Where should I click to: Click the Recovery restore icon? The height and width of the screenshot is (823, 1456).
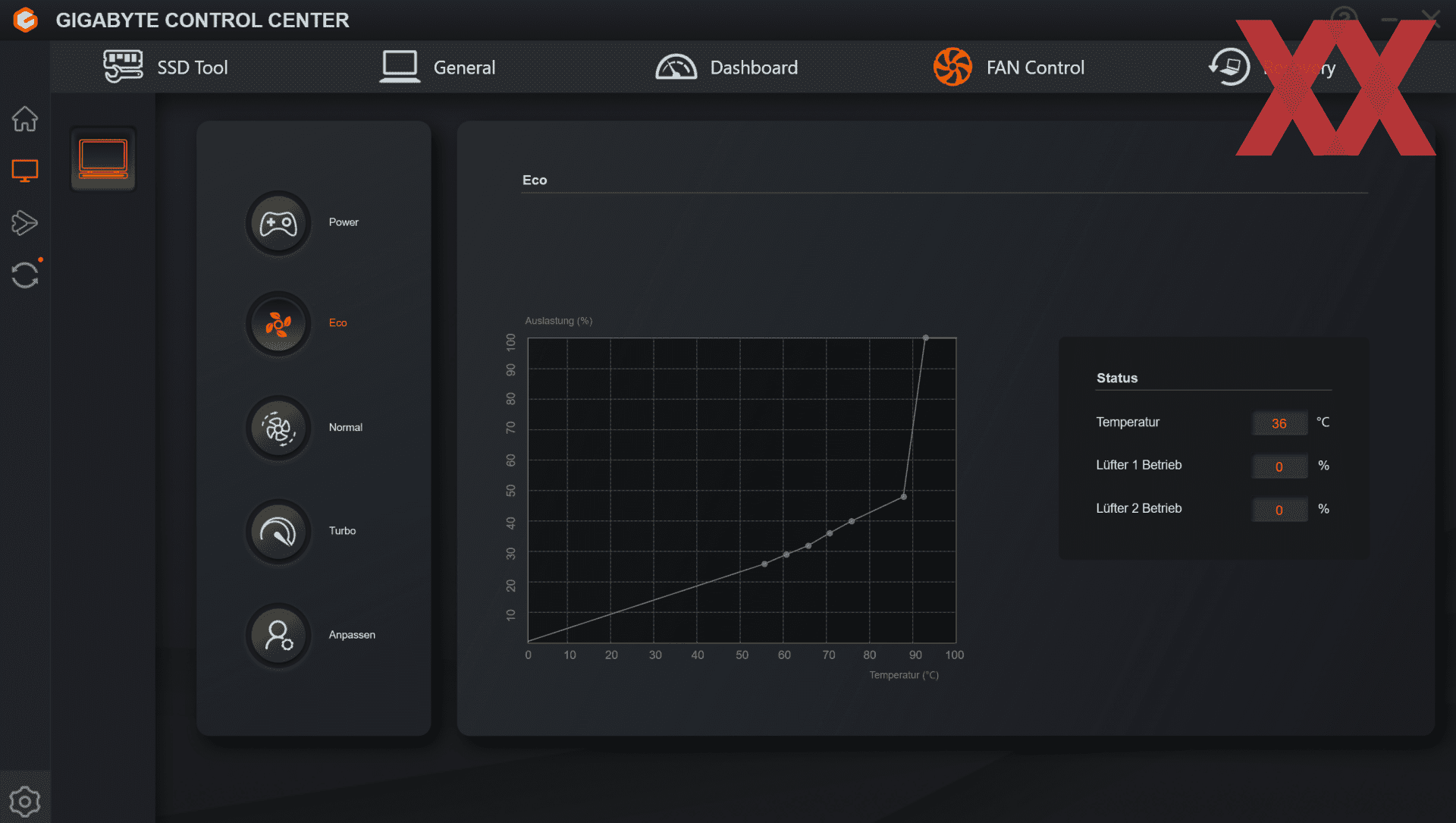1228,67
